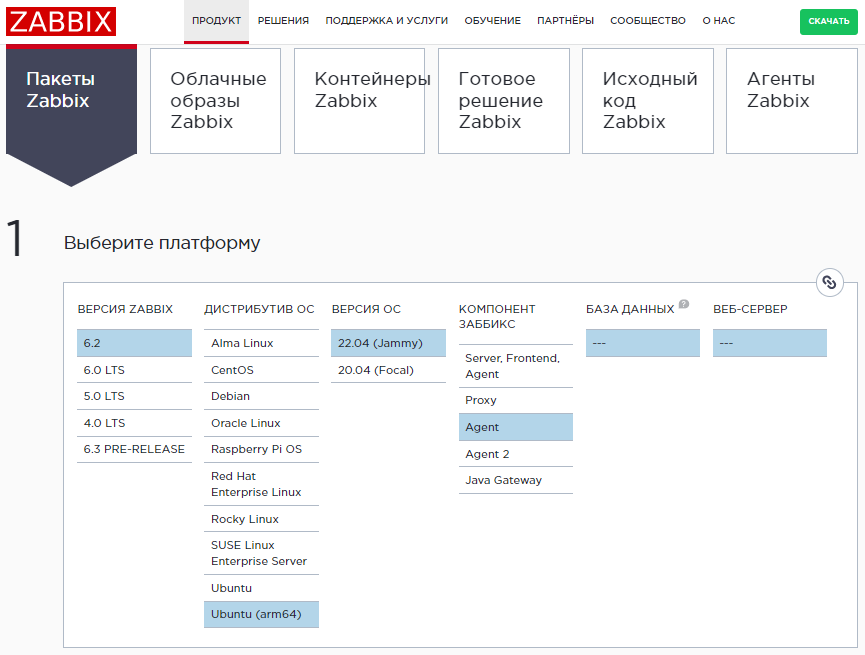Switch to Исходный код Zabbix tab
865x655 pixels.
click(x=648, y=101)
